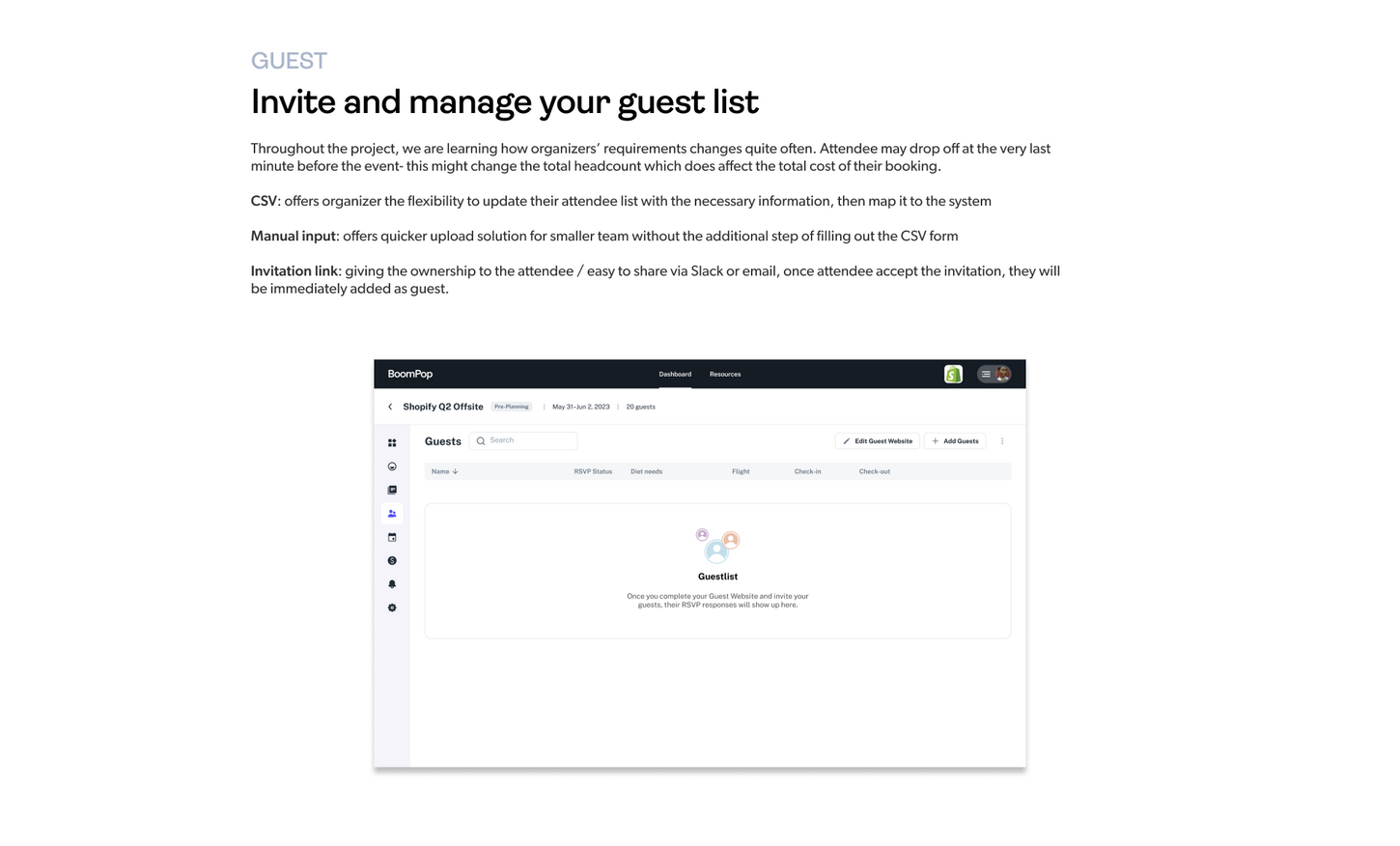Screen dimensions: 1400x846
Task: Open the settings gear icon in sidebar
Action: [x=392, y=608]
